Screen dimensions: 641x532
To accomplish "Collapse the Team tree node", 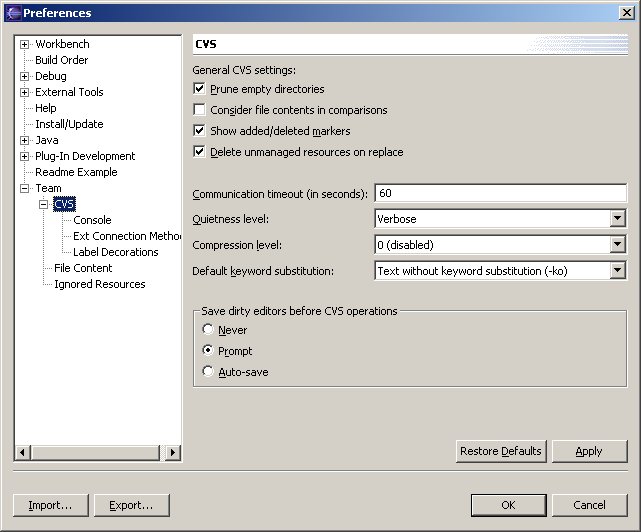I will pos(25,188).
